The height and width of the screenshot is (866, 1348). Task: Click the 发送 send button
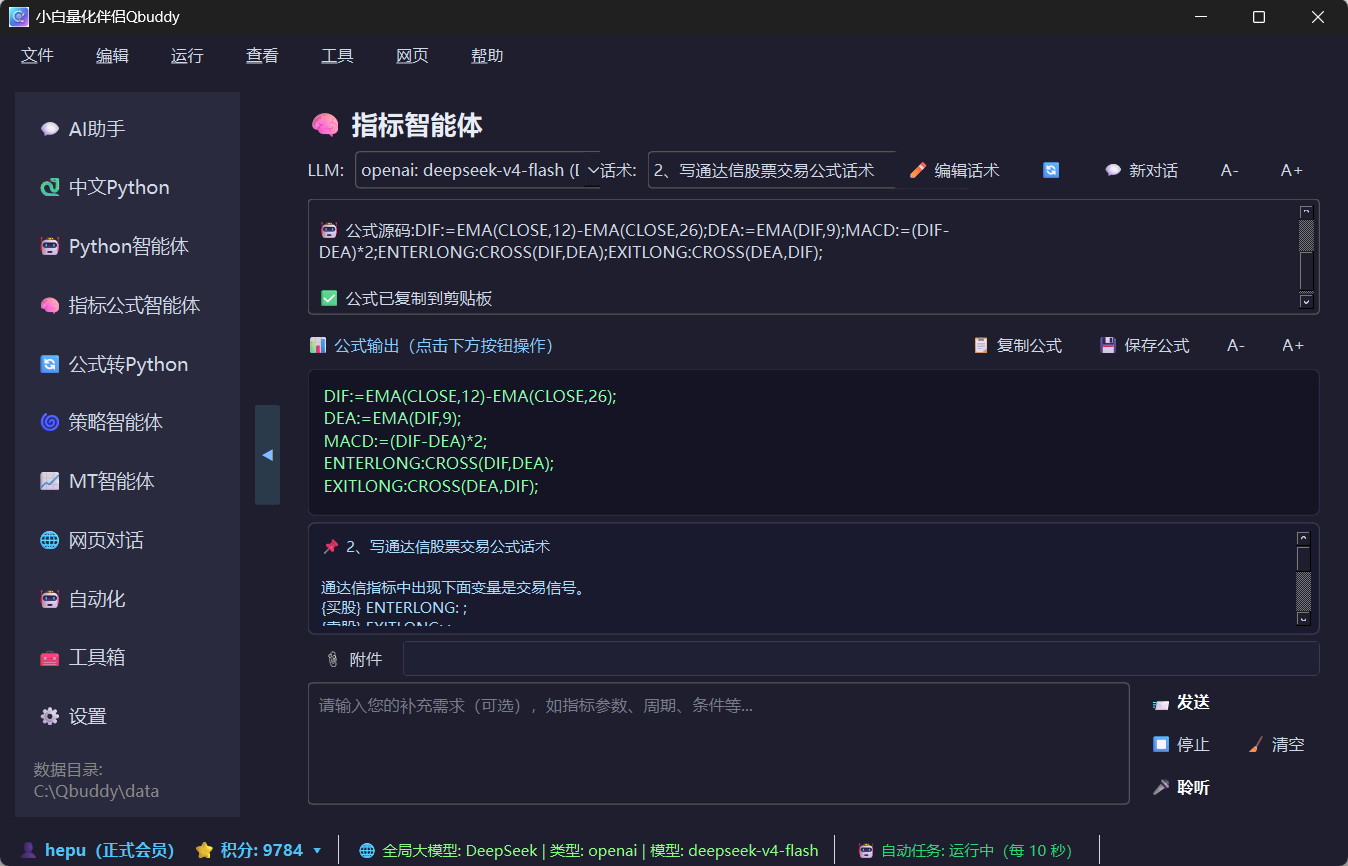pyautogui.click(x=1181, y=703)
